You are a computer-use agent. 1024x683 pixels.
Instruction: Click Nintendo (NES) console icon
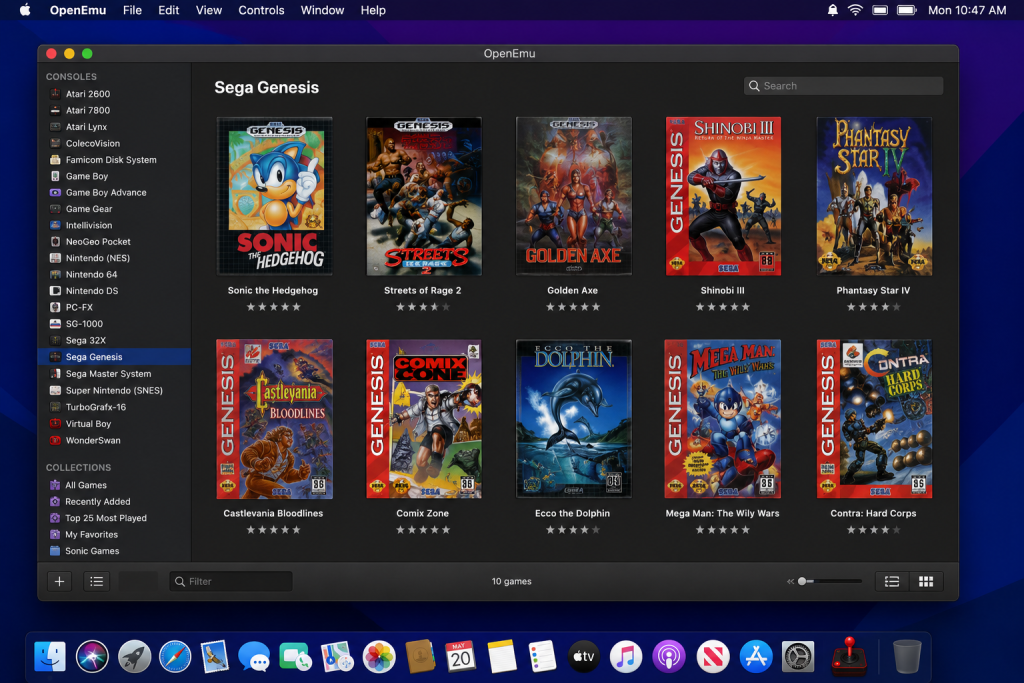(x=56, y=258)
